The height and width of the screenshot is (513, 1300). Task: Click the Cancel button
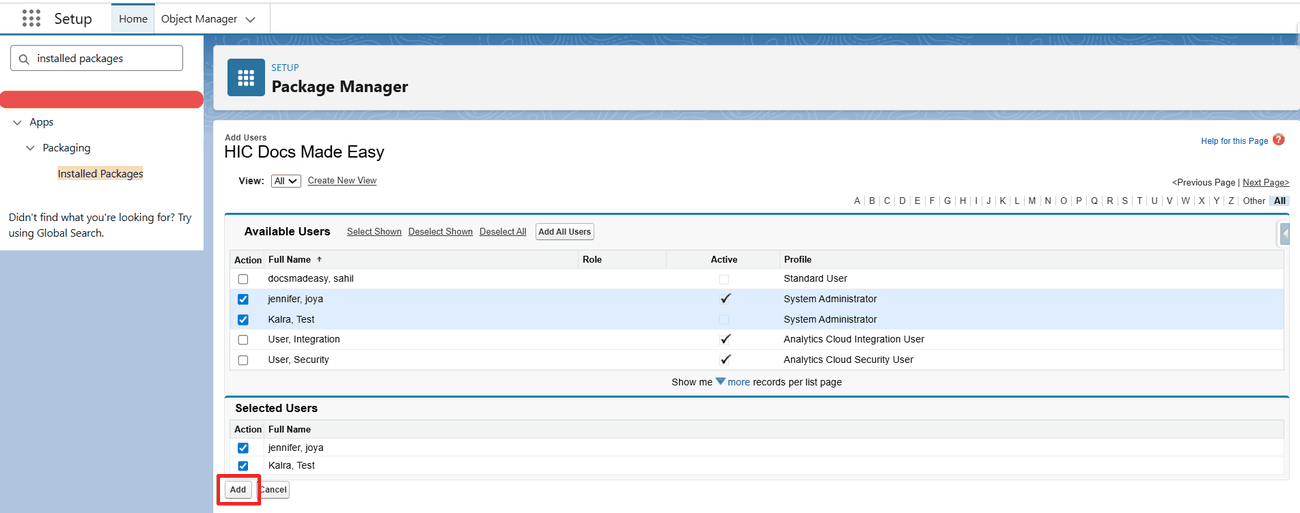coord(273,490)
